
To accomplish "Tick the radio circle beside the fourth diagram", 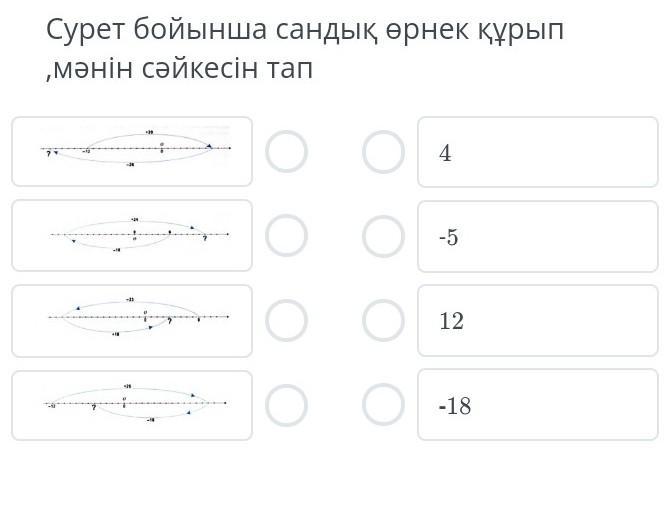I will click(x=286, y=405).
